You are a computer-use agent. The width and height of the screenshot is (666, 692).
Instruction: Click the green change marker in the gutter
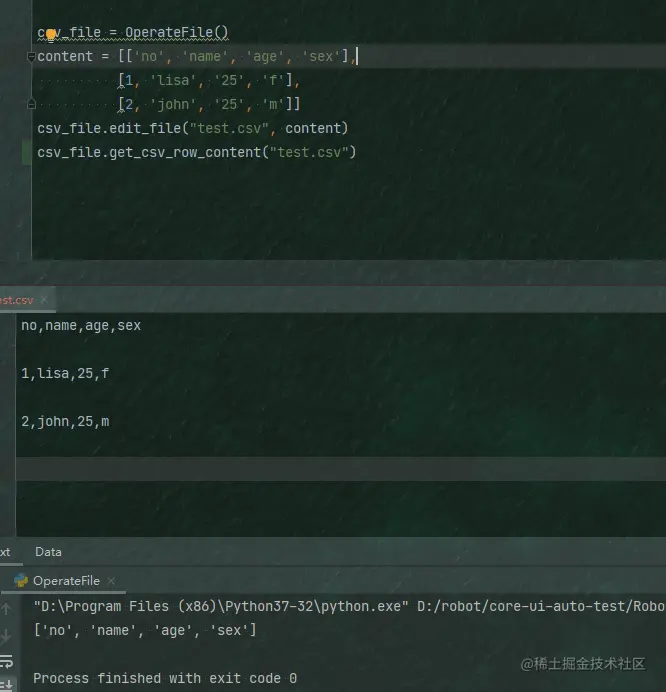pyautogui.click(x=27, y=152)
